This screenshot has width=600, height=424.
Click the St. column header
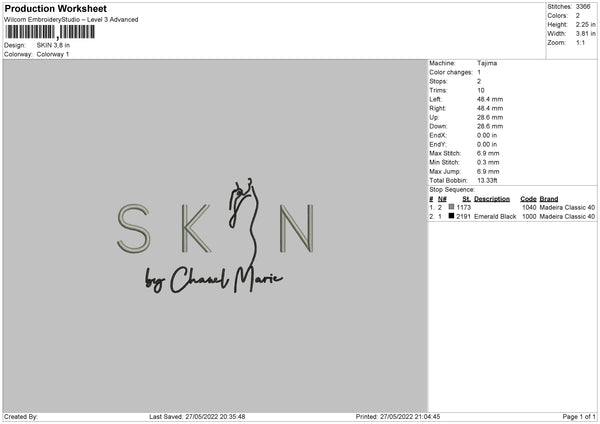[466, 199]
